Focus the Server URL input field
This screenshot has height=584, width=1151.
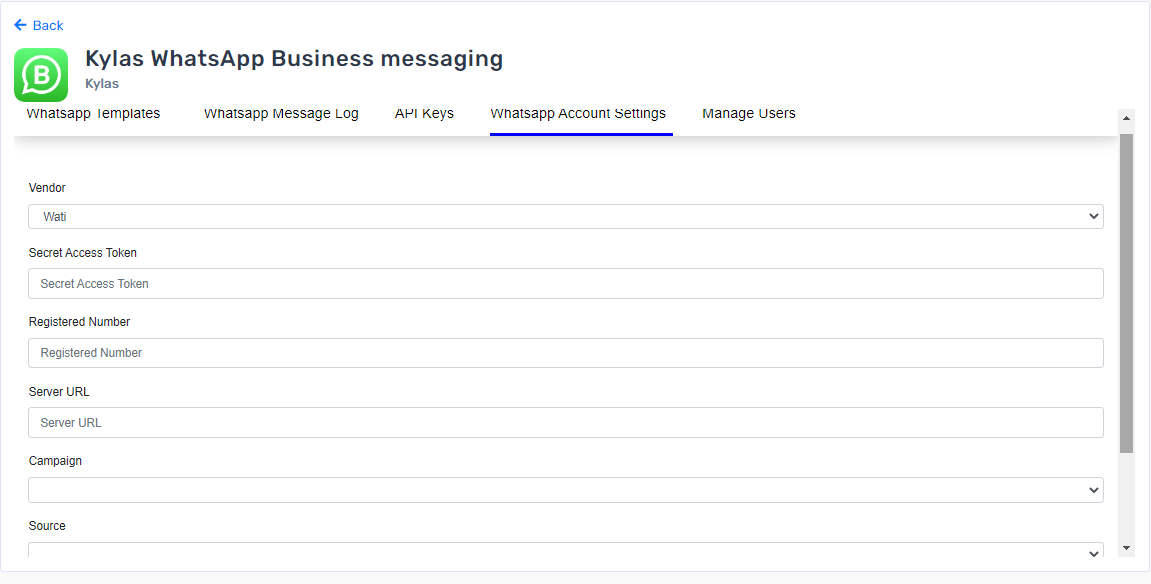[x=566, y=423]
